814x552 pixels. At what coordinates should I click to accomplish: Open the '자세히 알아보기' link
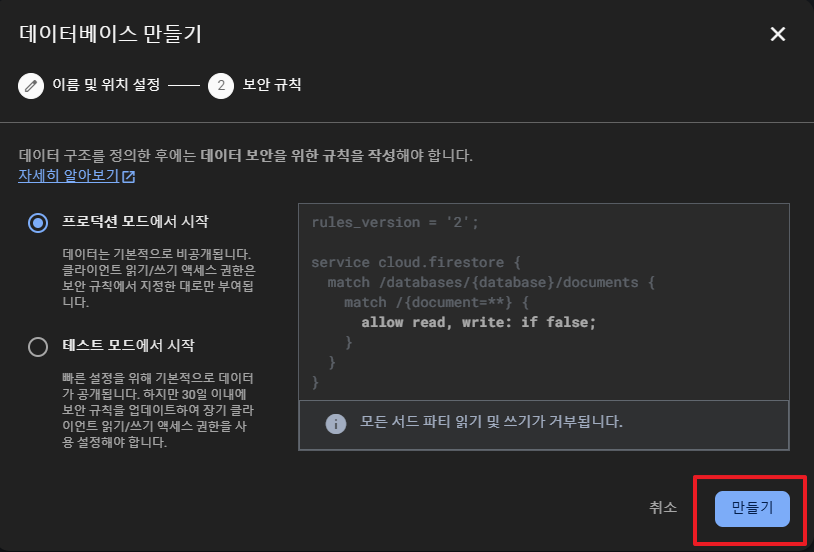tap(69, 176)
